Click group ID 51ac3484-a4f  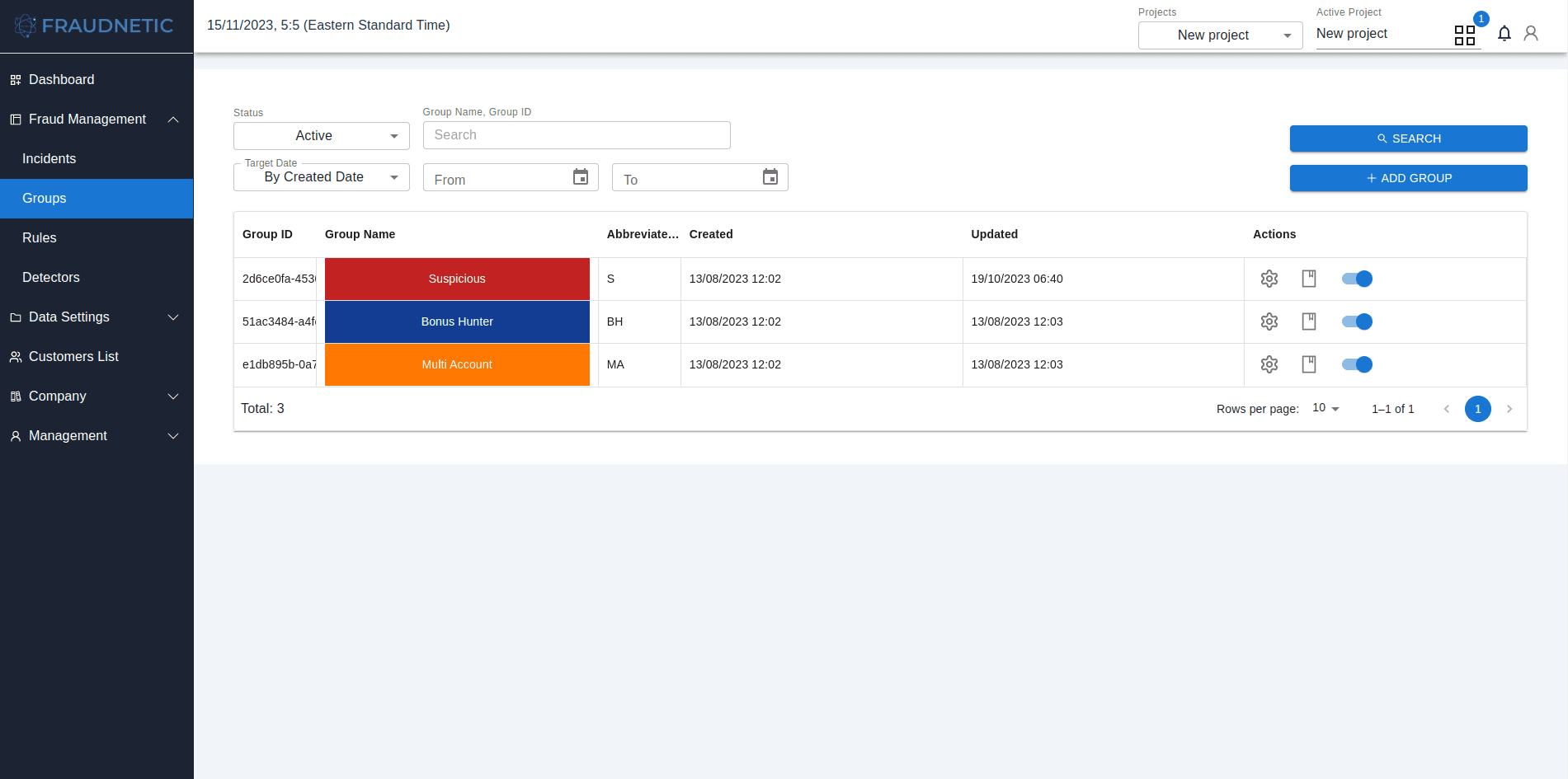click(x=279, y=321)
